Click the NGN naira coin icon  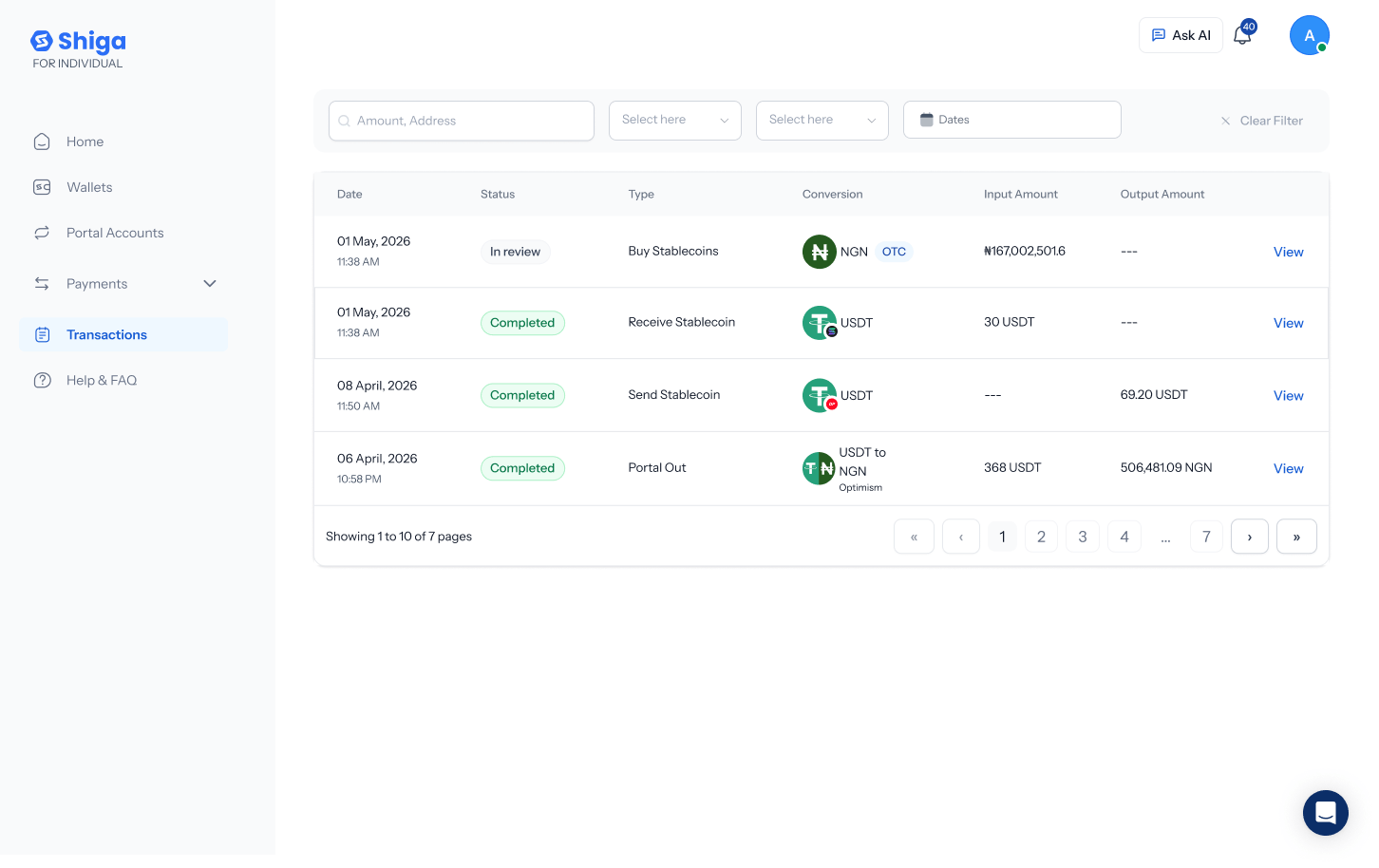[819, 252]
